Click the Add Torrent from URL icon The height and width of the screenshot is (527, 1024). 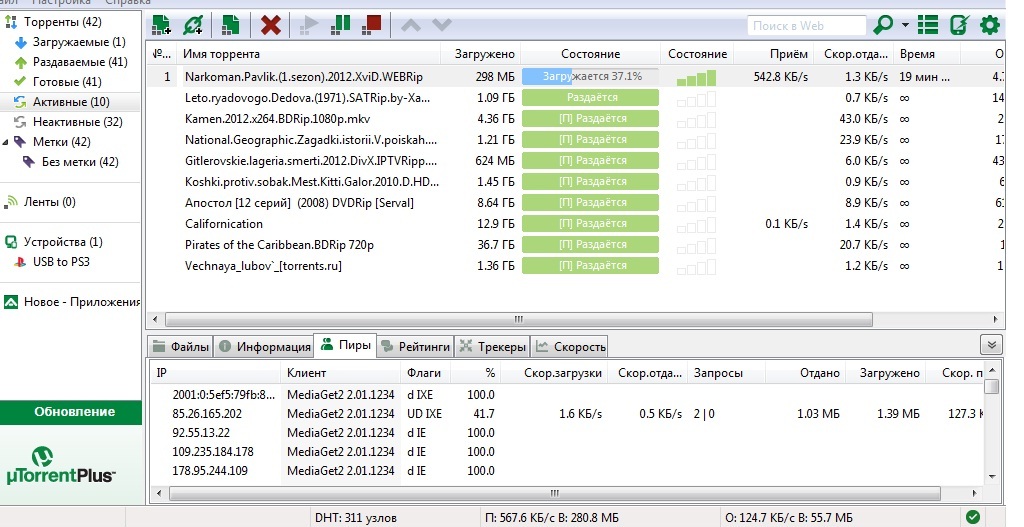194,24
